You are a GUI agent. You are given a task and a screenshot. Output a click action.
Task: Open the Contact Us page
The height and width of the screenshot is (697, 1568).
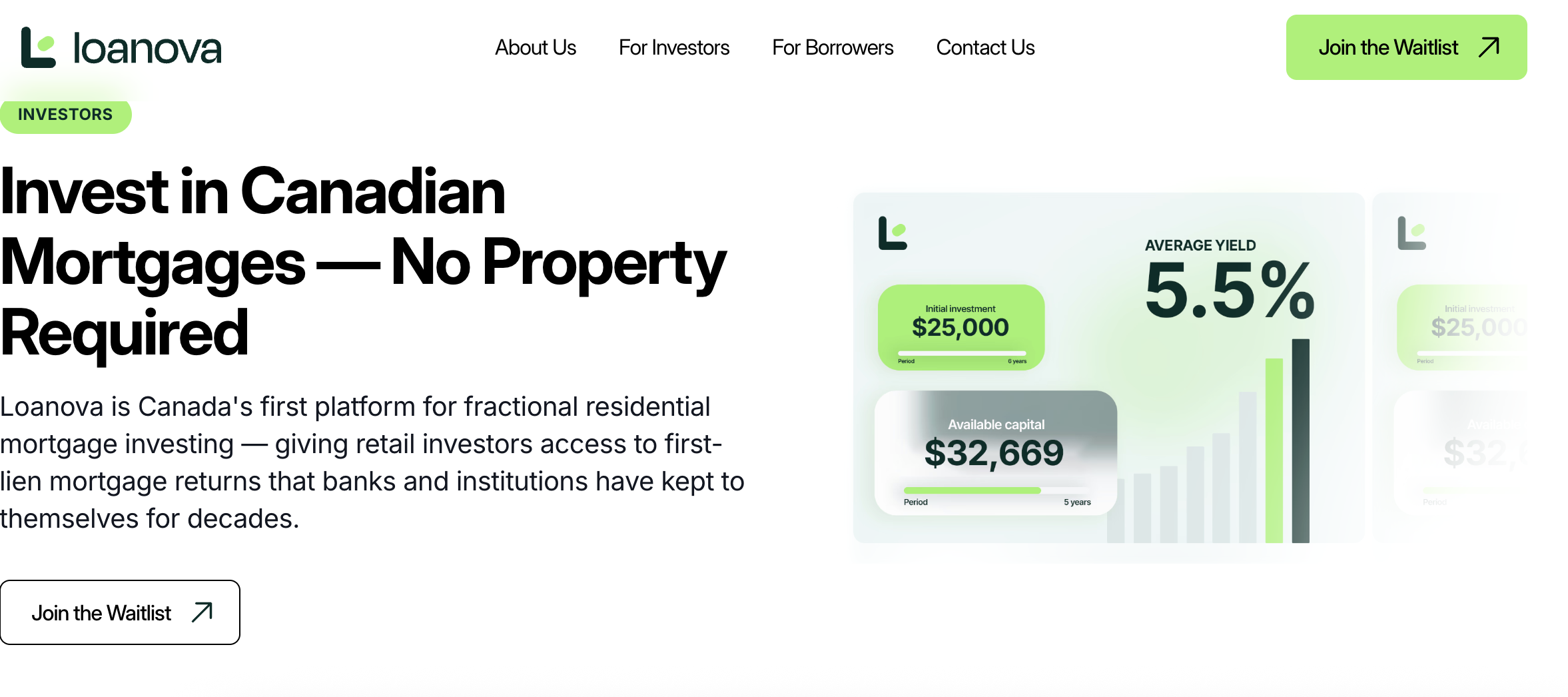(985, 47)
